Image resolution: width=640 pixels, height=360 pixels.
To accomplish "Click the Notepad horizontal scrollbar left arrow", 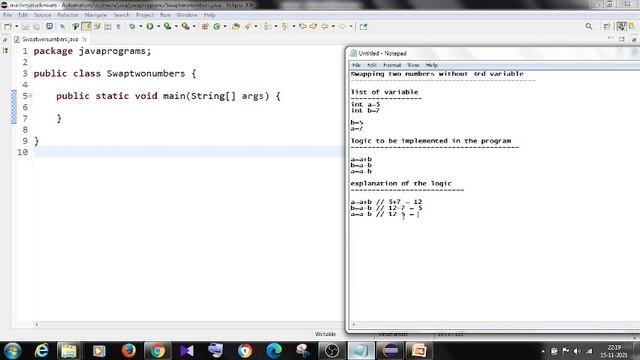I will tap(353, 324).
